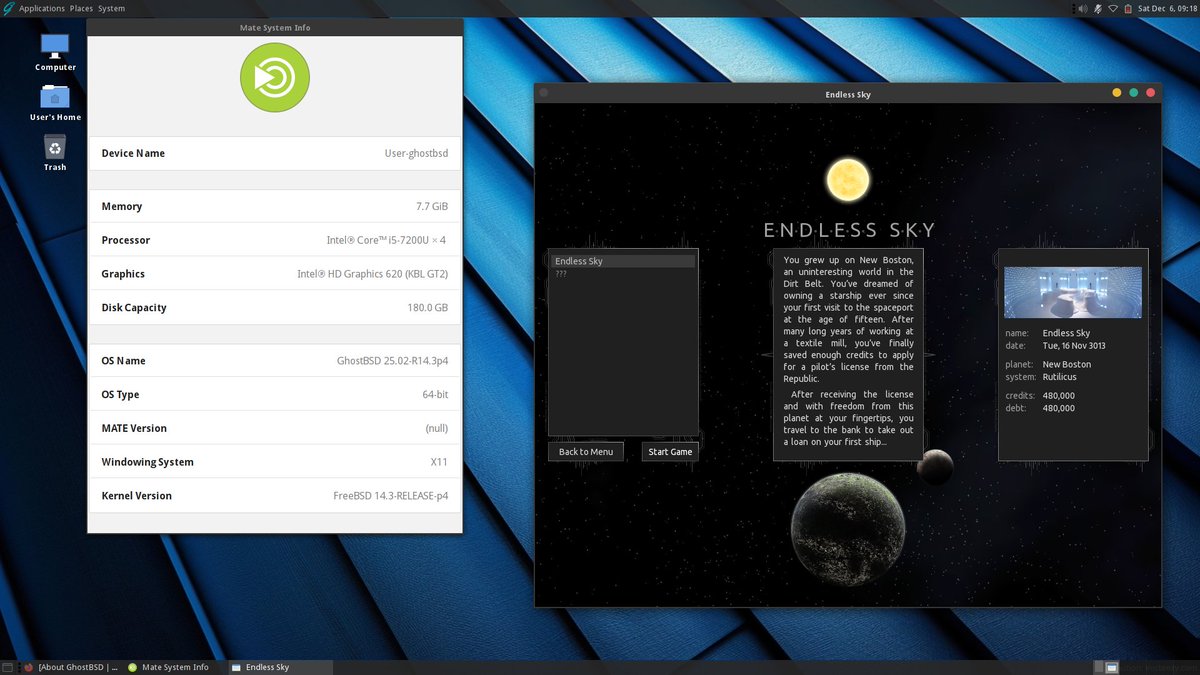Switch to first workspace in pager
The image size is (1200, 675).
pyautogui.click(x=1099, y=667)
